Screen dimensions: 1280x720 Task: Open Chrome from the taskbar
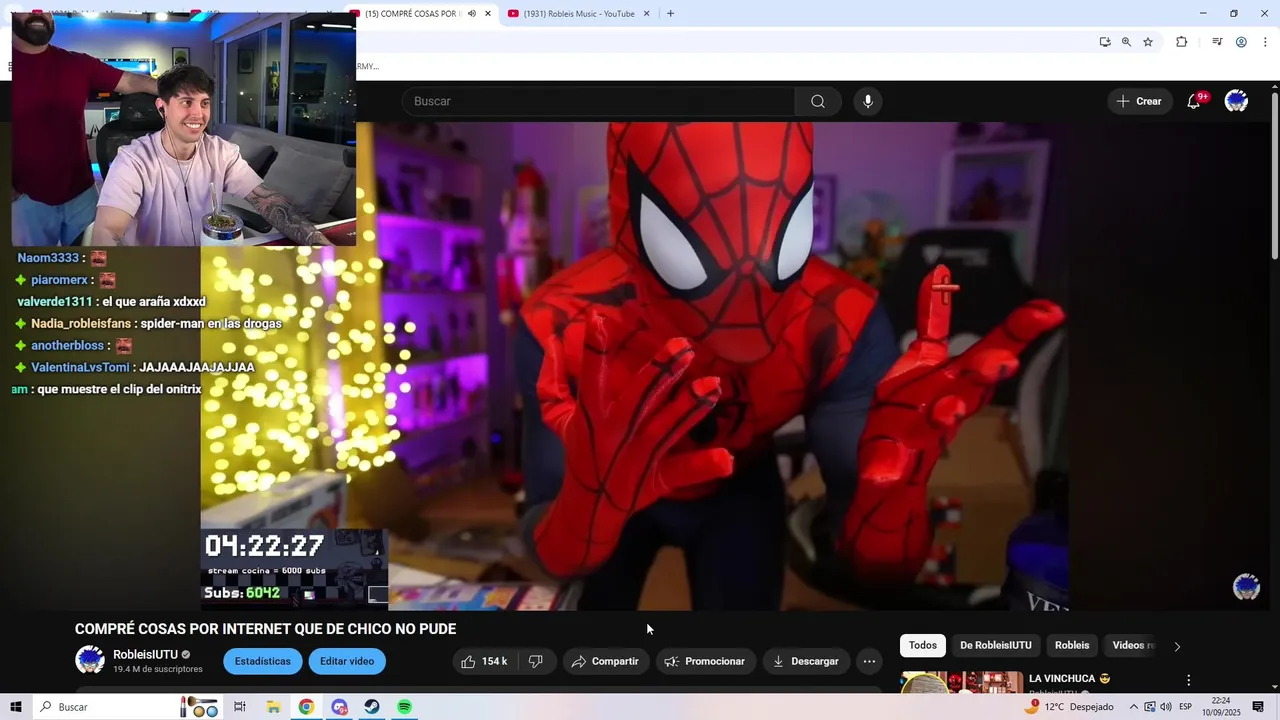pyautogui.click(x=306, y=707)
